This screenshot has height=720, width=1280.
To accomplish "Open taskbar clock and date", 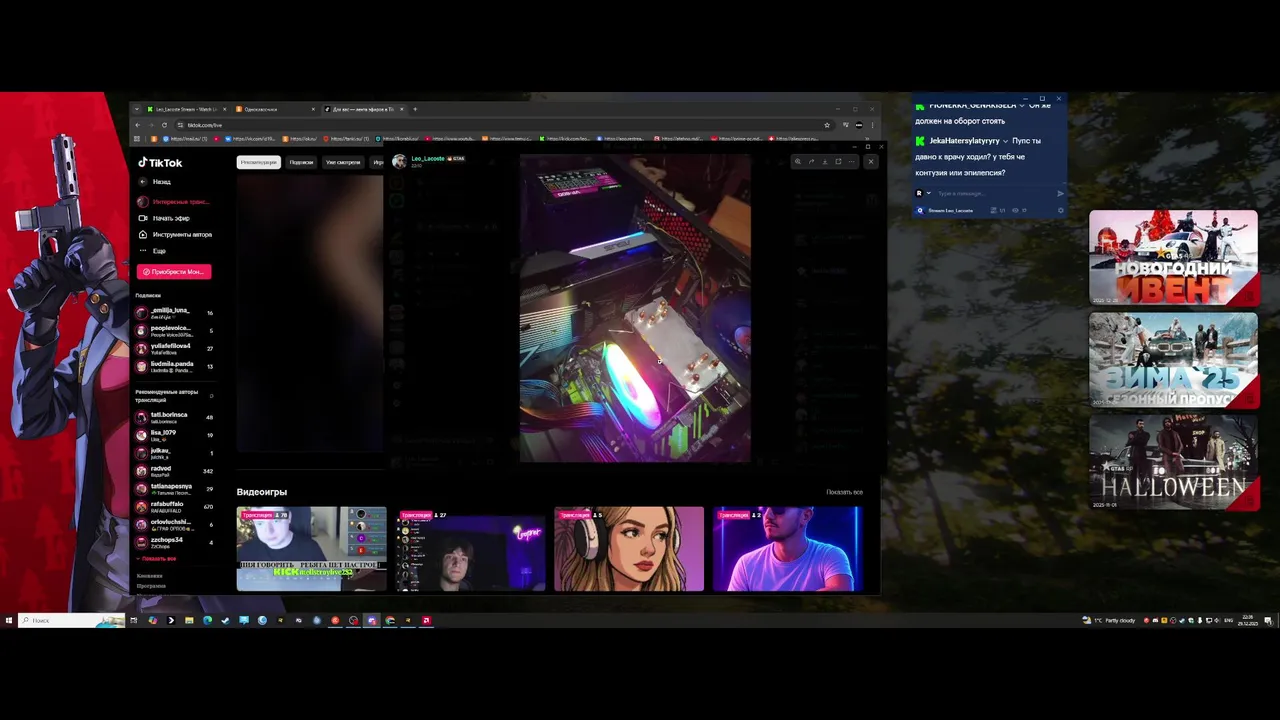I will click(1248, 620).
